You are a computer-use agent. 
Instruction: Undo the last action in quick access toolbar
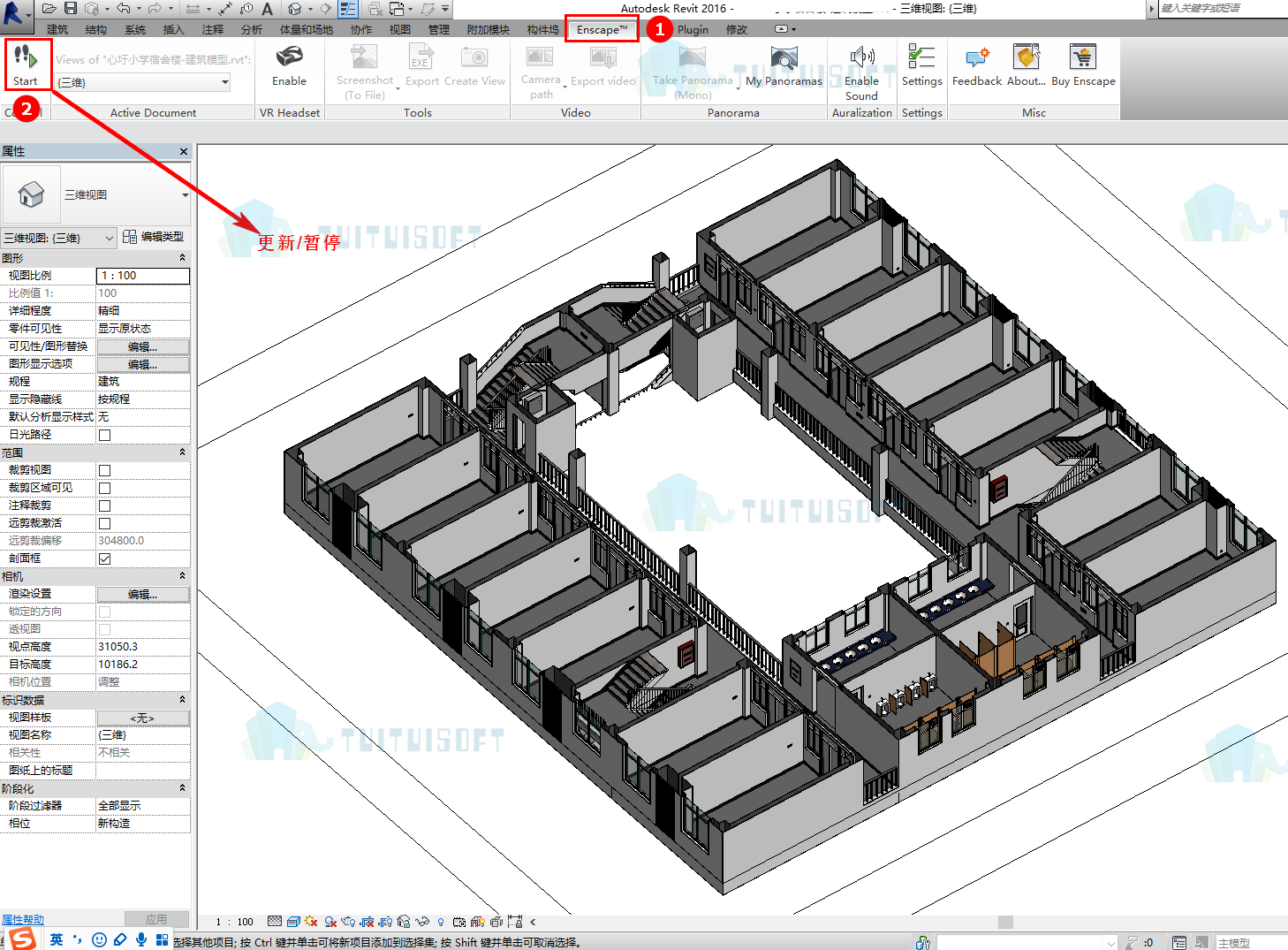(x=123, y=9)
